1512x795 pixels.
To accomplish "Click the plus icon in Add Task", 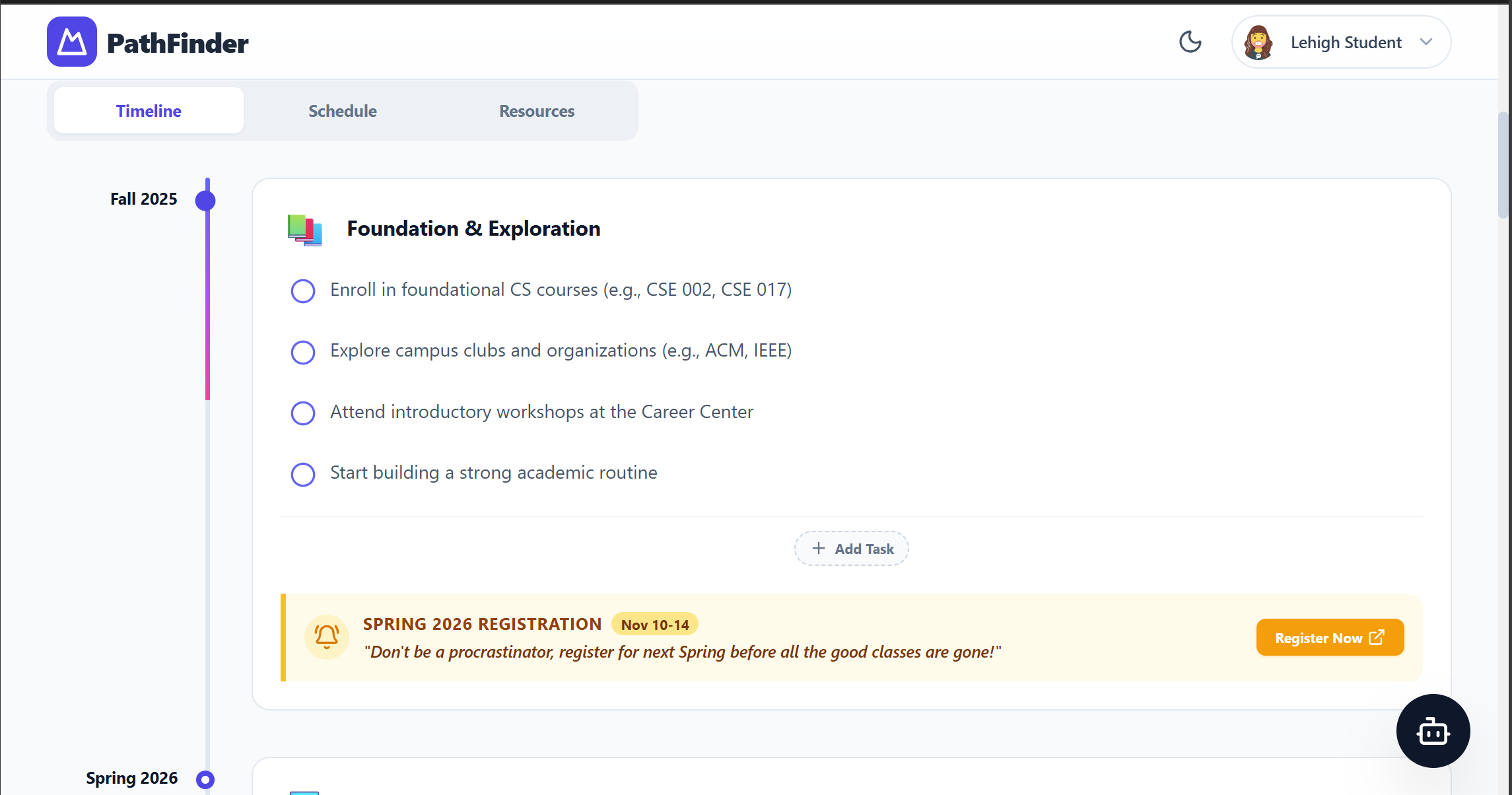I will pyautogui.click(x=819, y=549).
